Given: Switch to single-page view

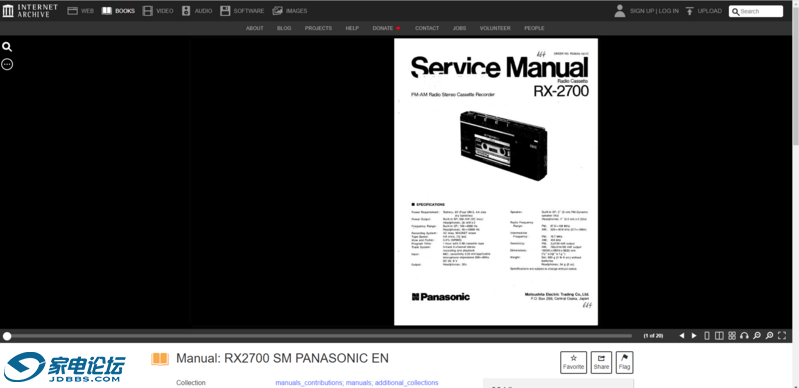Looking at the screenshot, I should point(707,335).
